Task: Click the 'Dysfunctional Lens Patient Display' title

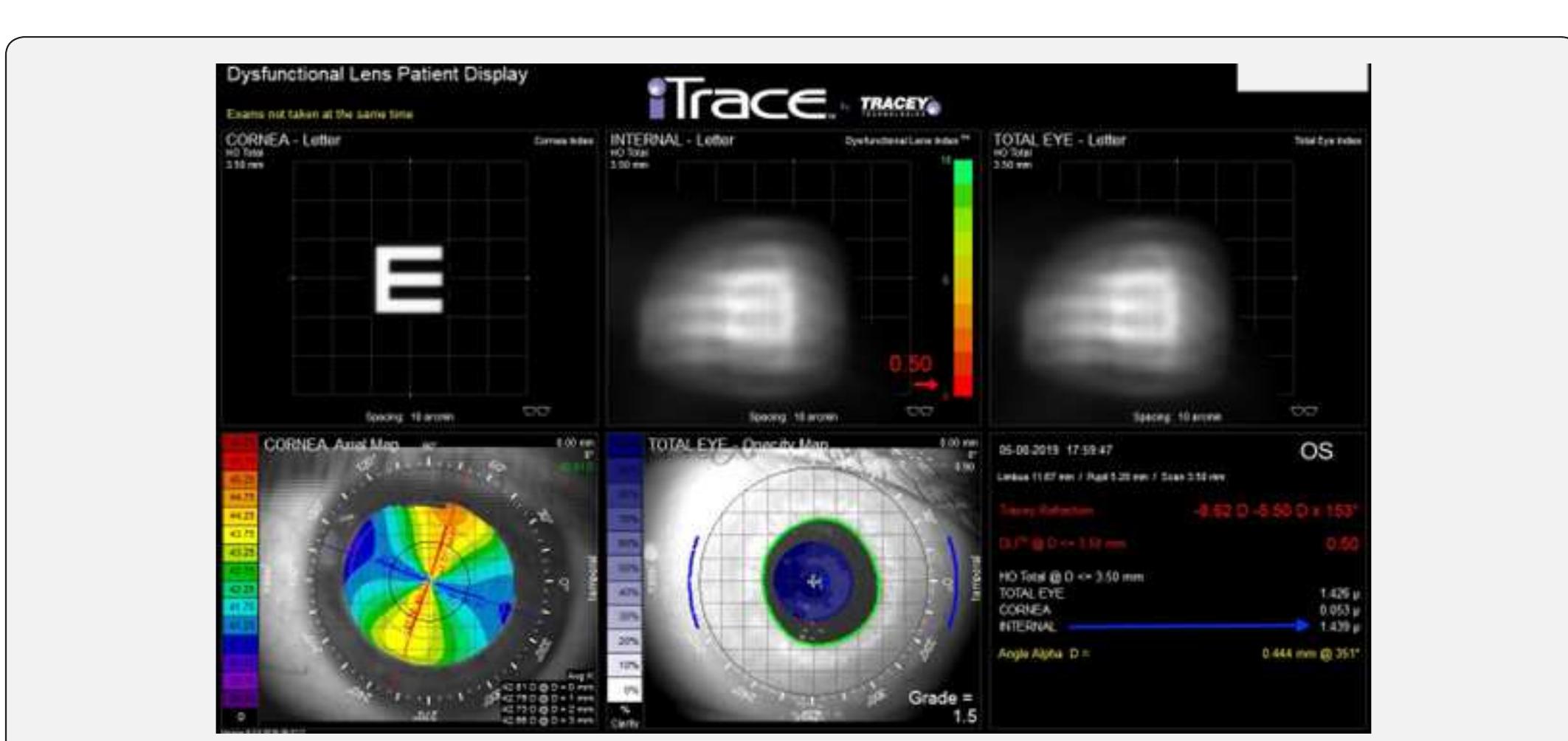Action: tap(378, 75)
